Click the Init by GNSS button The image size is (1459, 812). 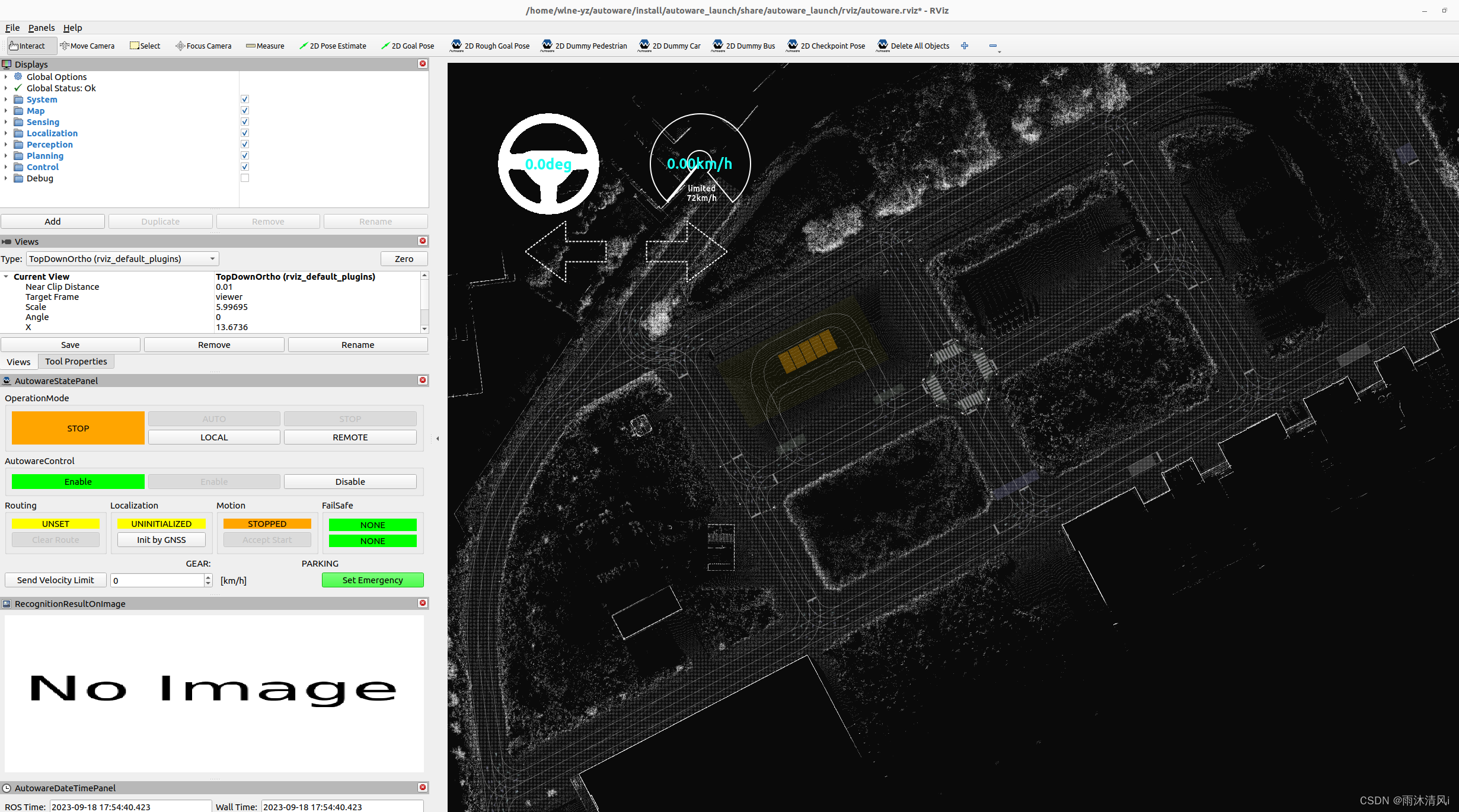click(161, 539)
